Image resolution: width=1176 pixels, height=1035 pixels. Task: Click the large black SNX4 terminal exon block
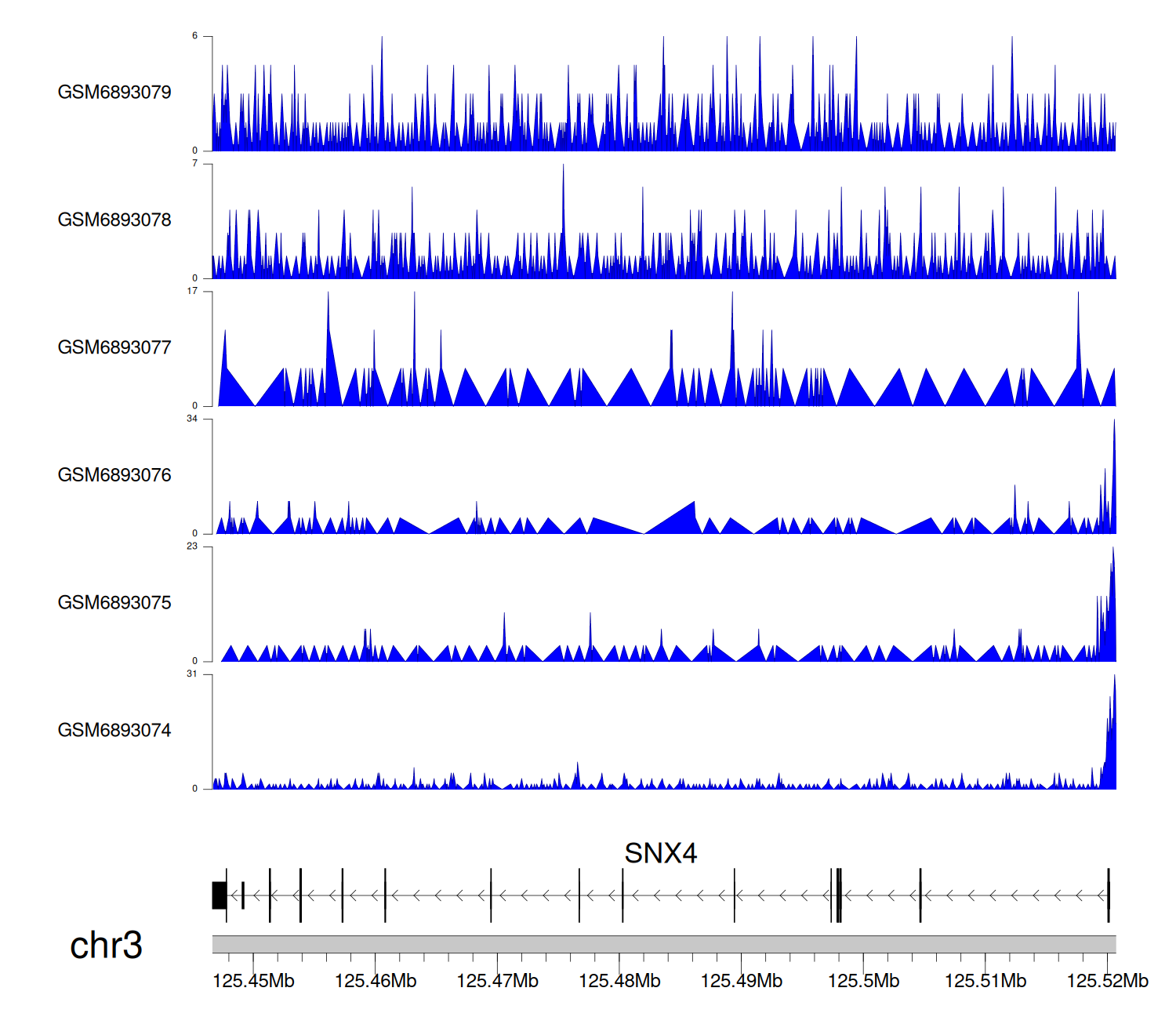(219, 895)
